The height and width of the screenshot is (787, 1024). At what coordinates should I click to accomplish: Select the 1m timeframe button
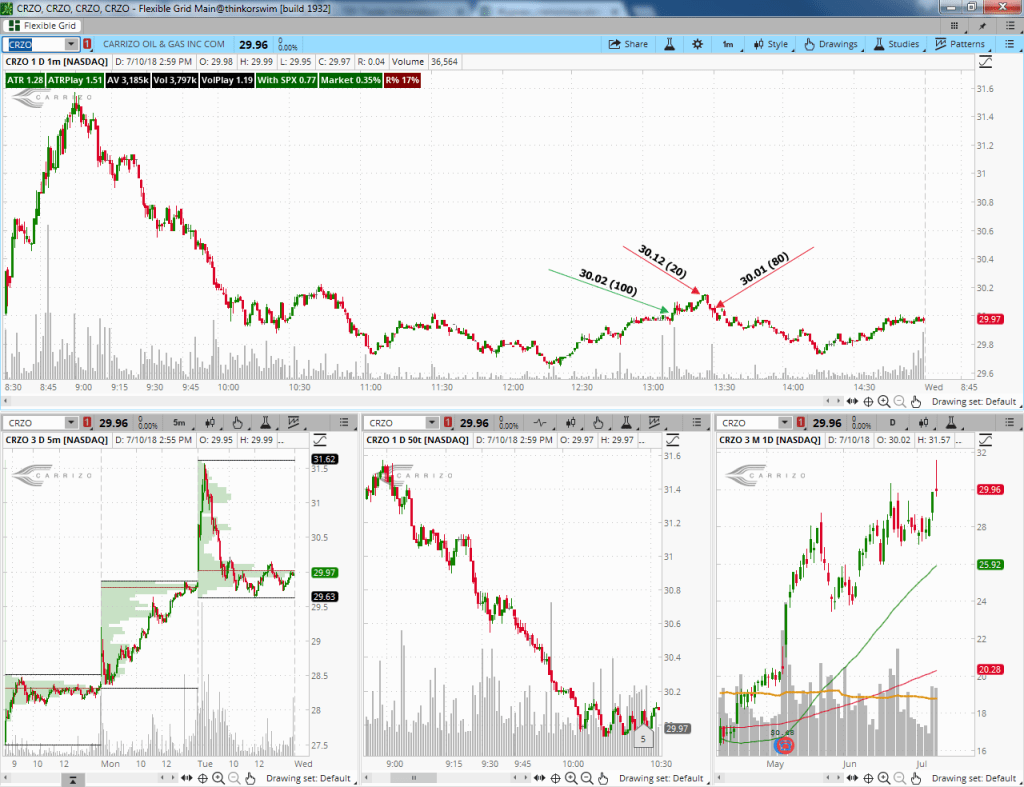[x=728, y=44]
